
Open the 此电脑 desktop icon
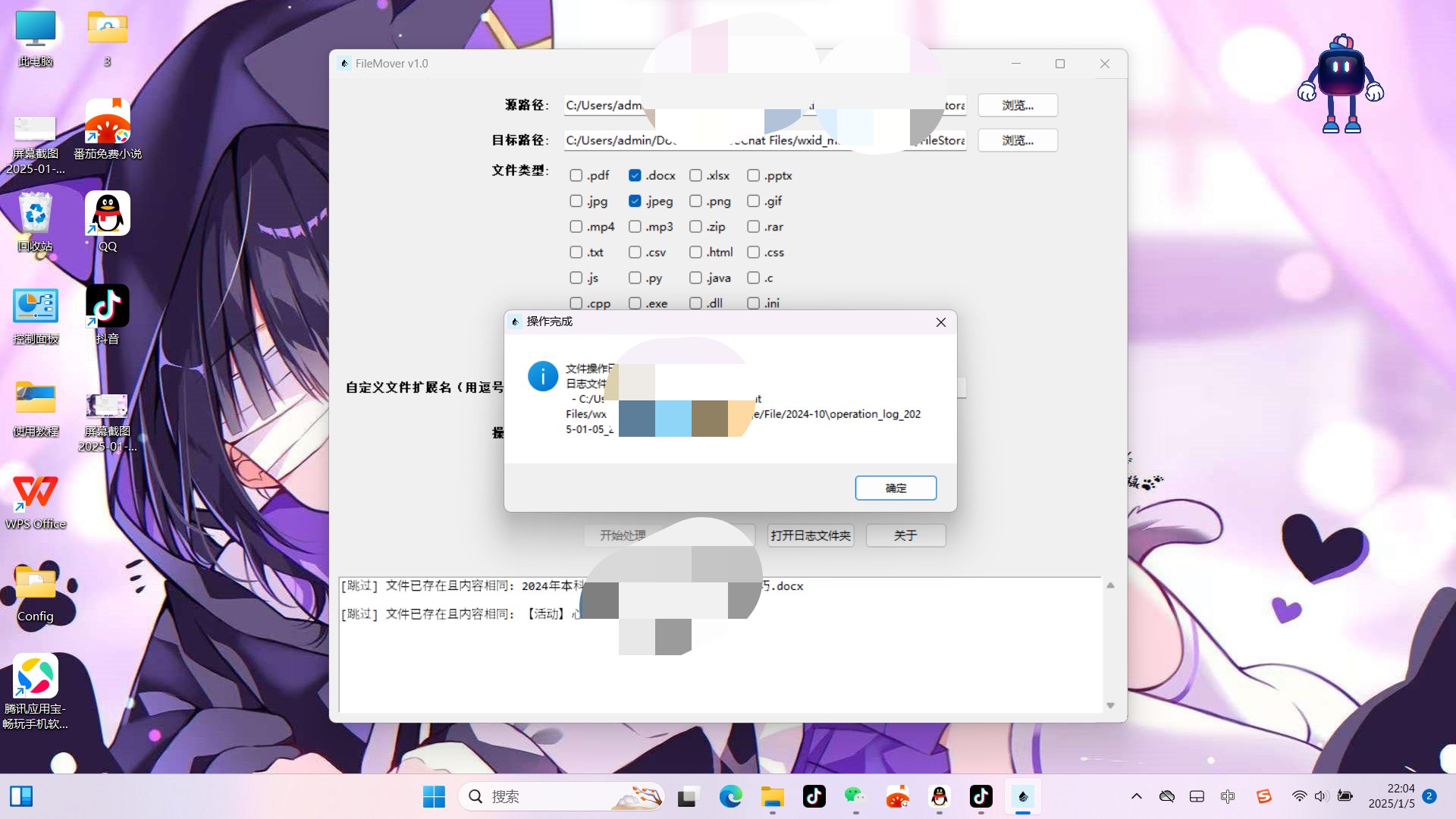coord(36,38)
